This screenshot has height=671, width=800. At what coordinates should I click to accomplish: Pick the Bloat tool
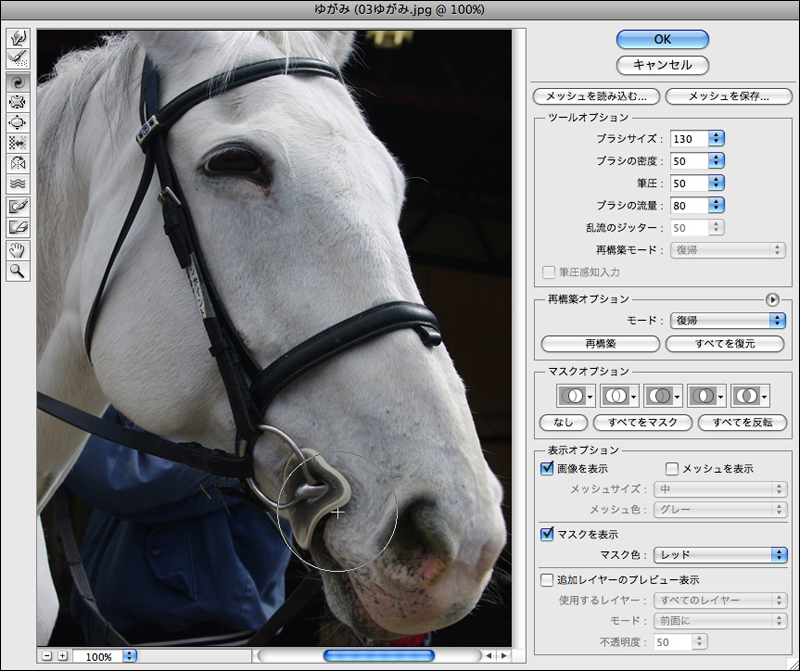[17, 122]
